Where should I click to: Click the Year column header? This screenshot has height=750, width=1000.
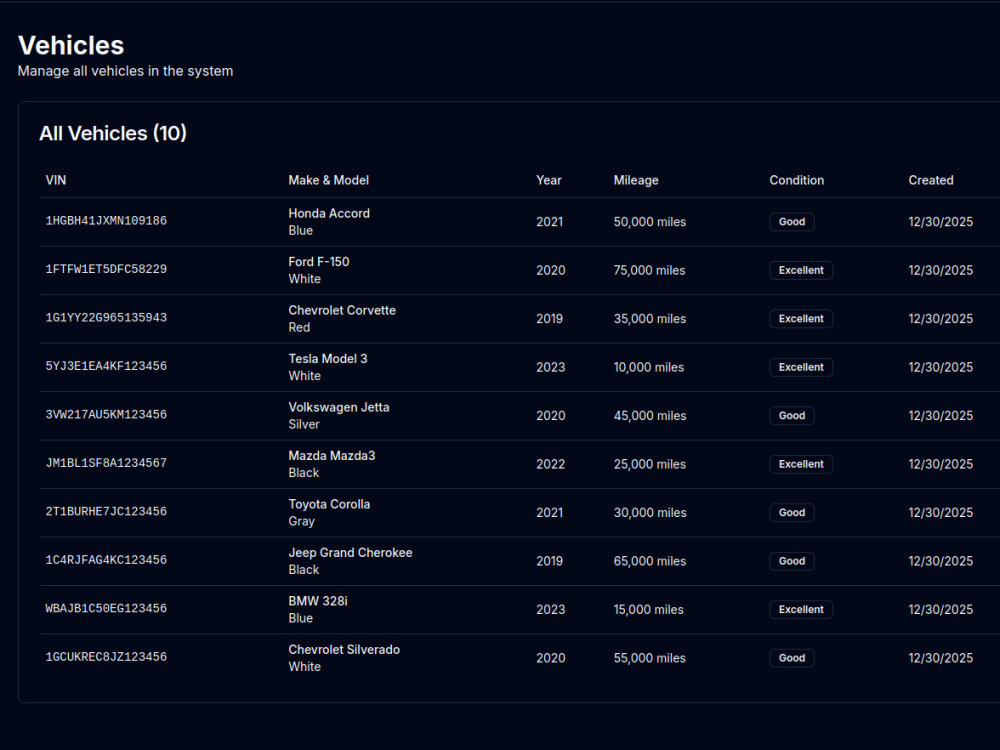(548, 180)
